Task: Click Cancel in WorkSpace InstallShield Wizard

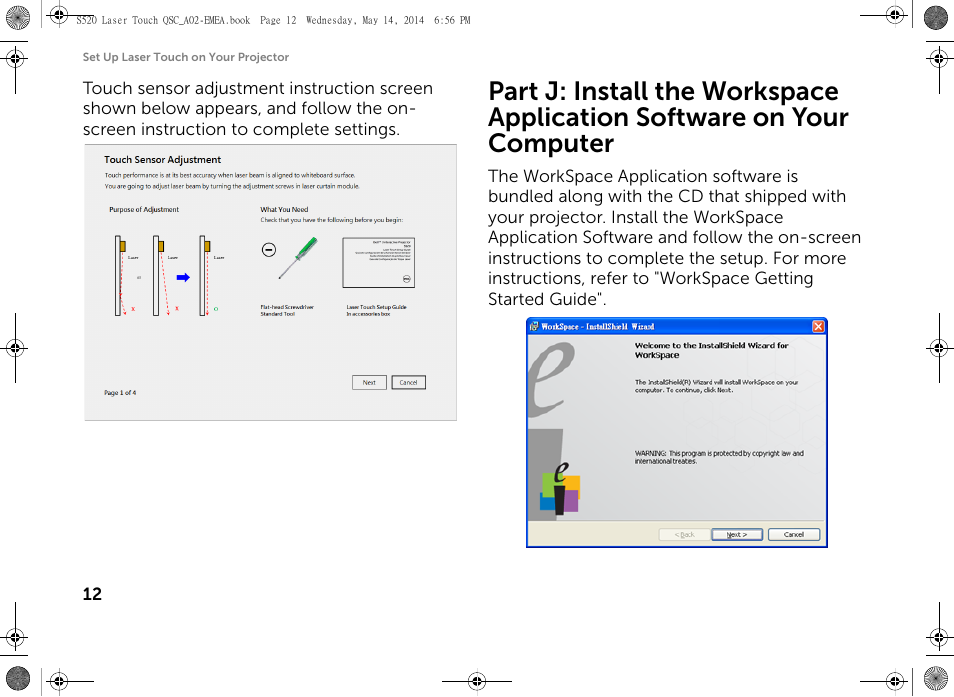Action: [793, 535]
